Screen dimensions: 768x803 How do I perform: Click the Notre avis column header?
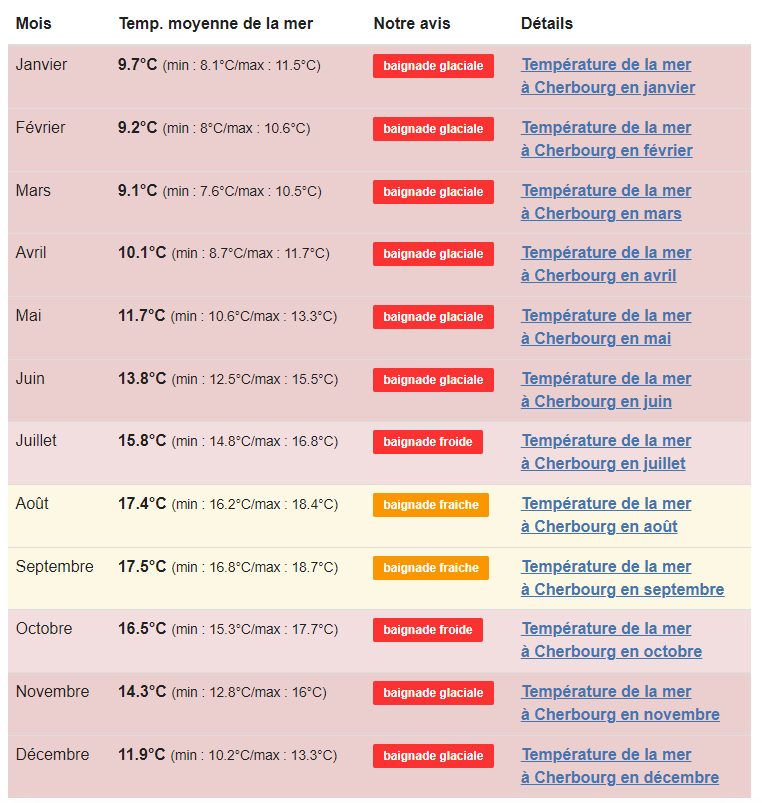tap(412, 24)
